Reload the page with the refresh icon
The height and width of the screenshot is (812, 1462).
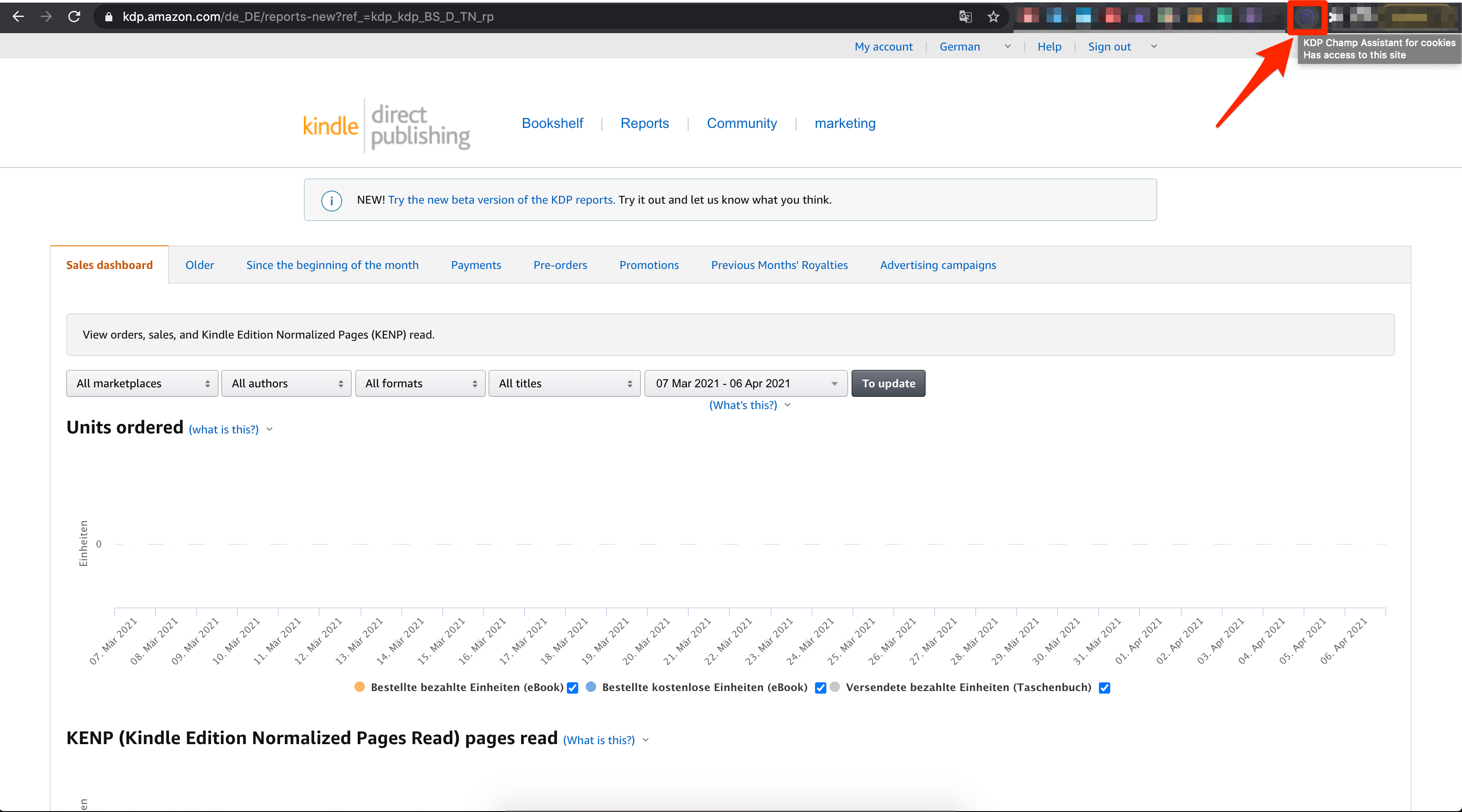tap(74, 17)
